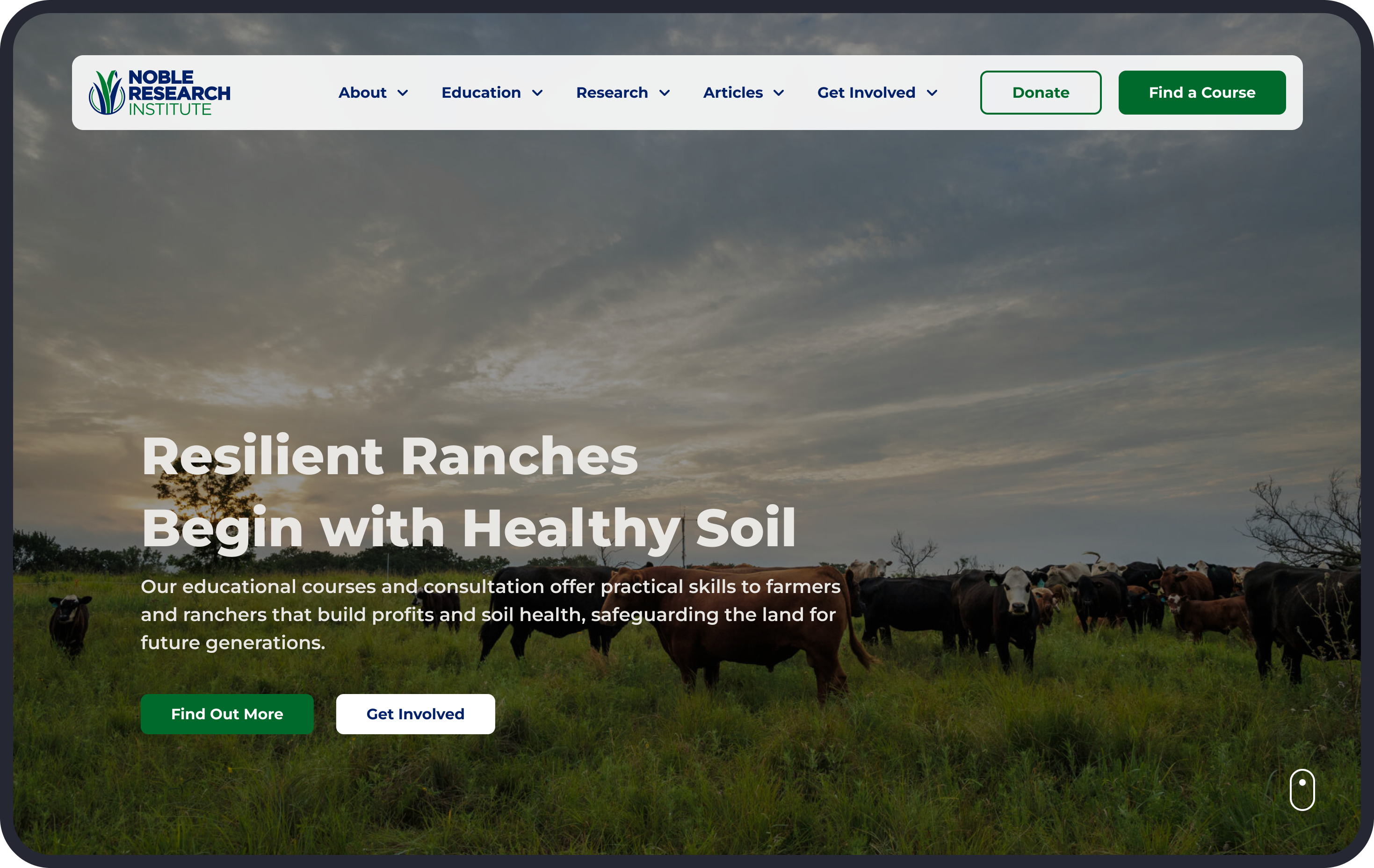Click the Noble Research Institute wordmark text

[179, 93]
